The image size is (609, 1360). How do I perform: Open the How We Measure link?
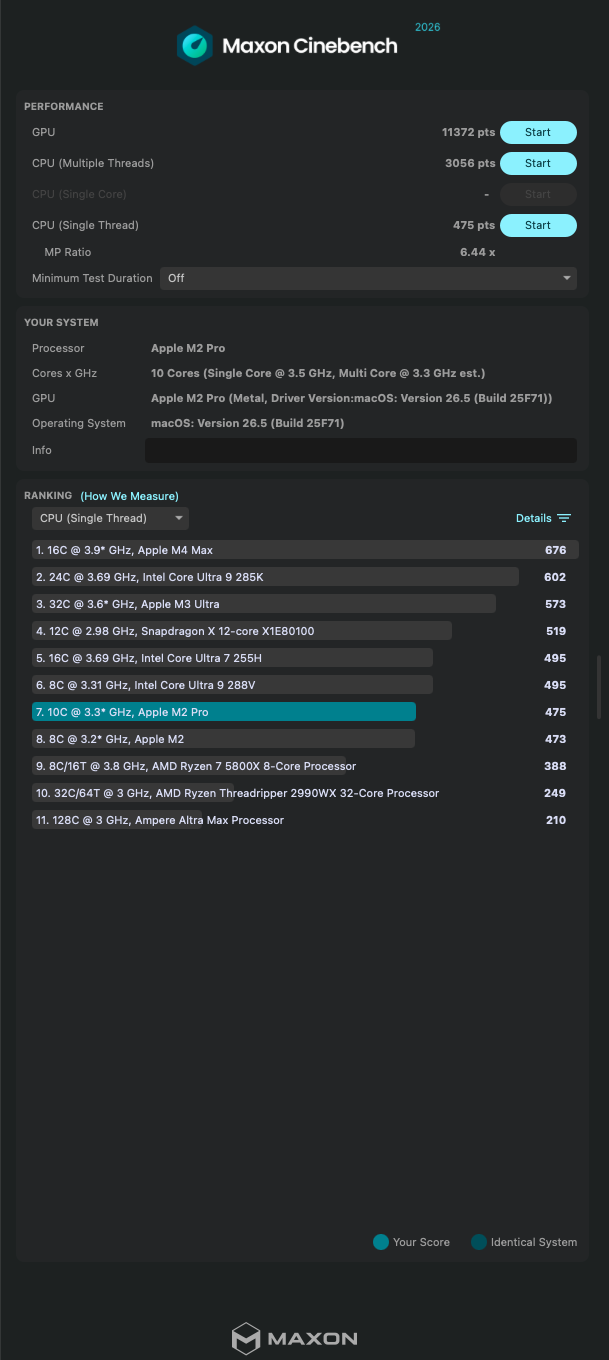click(130, 496)
